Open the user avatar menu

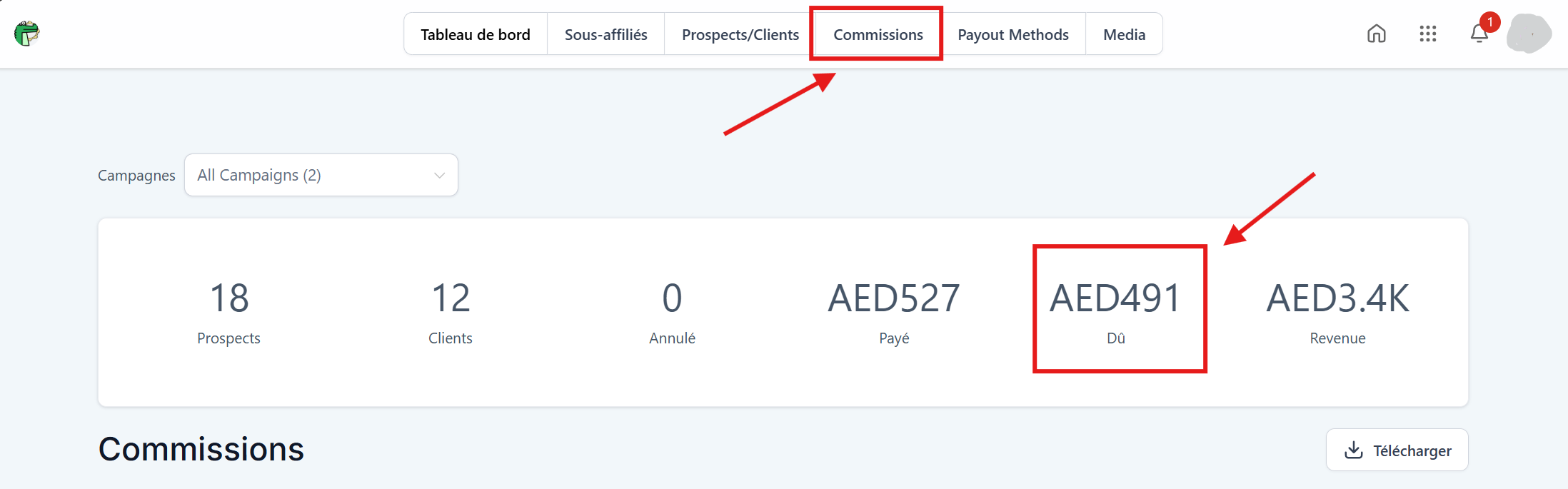click(1529, 34)
